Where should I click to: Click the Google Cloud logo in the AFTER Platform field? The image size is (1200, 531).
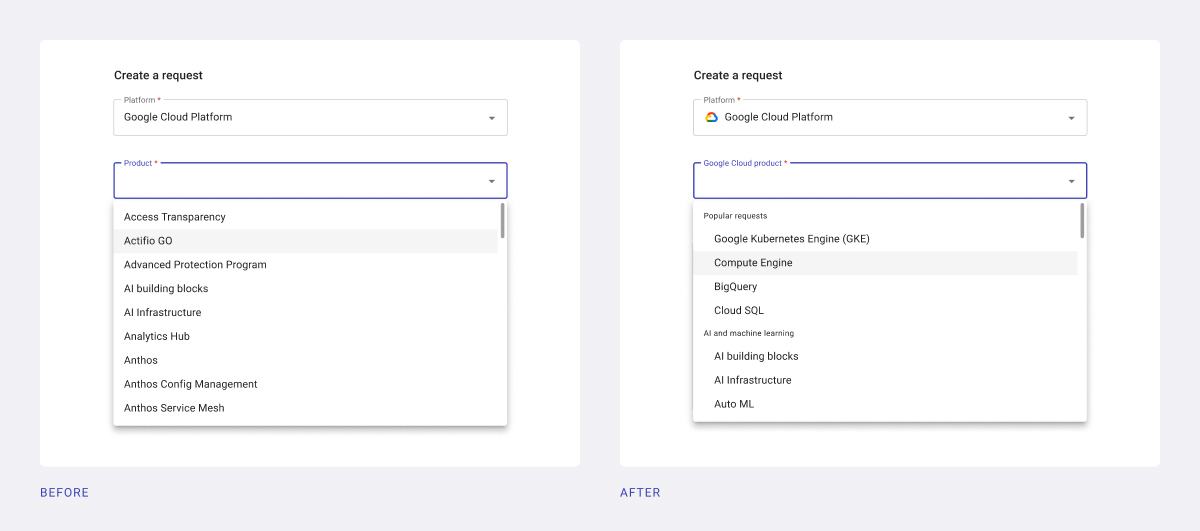pos(712,117)
